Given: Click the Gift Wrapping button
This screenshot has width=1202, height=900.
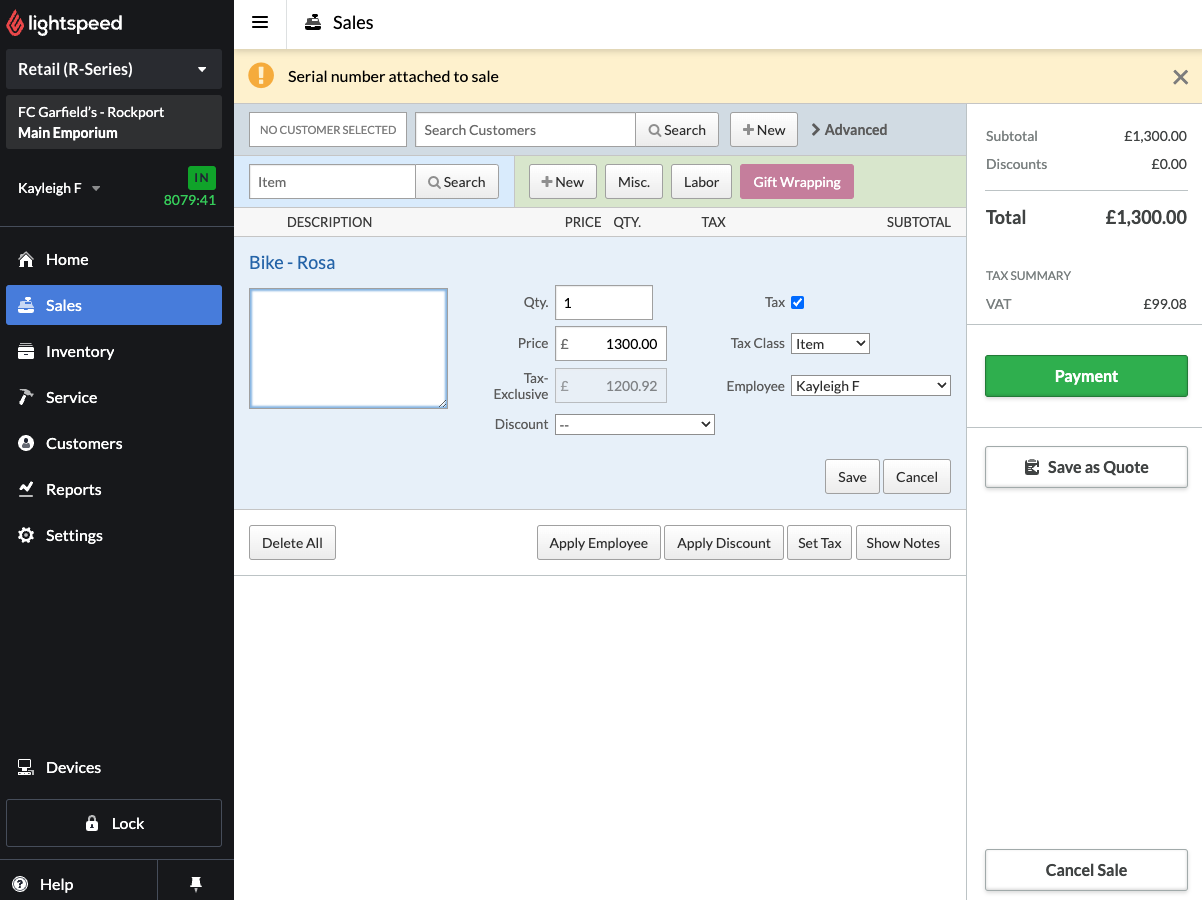Looking at the screenshot, I should coord(797,182).
